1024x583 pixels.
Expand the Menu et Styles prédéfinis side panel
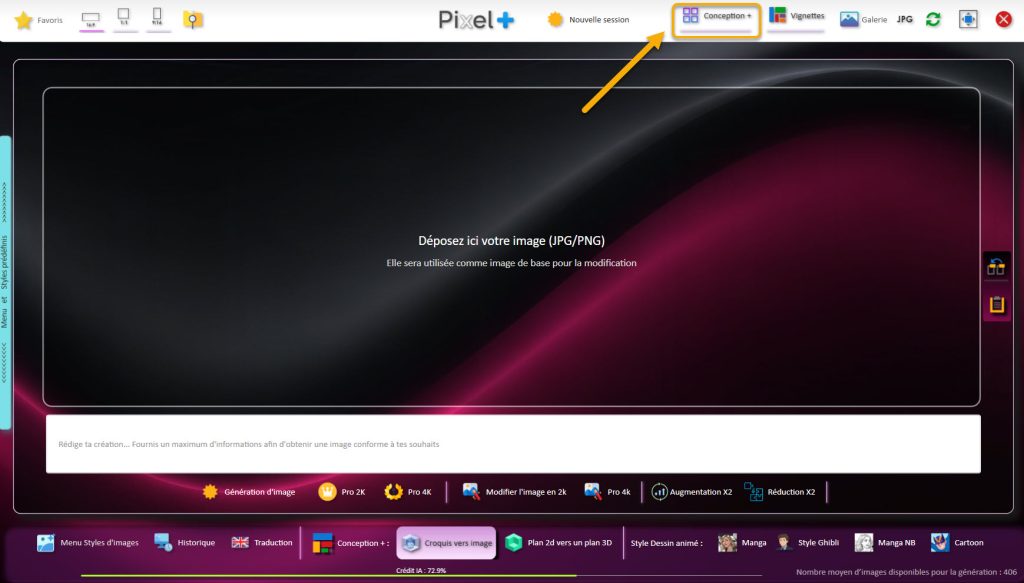coord(5,283)
